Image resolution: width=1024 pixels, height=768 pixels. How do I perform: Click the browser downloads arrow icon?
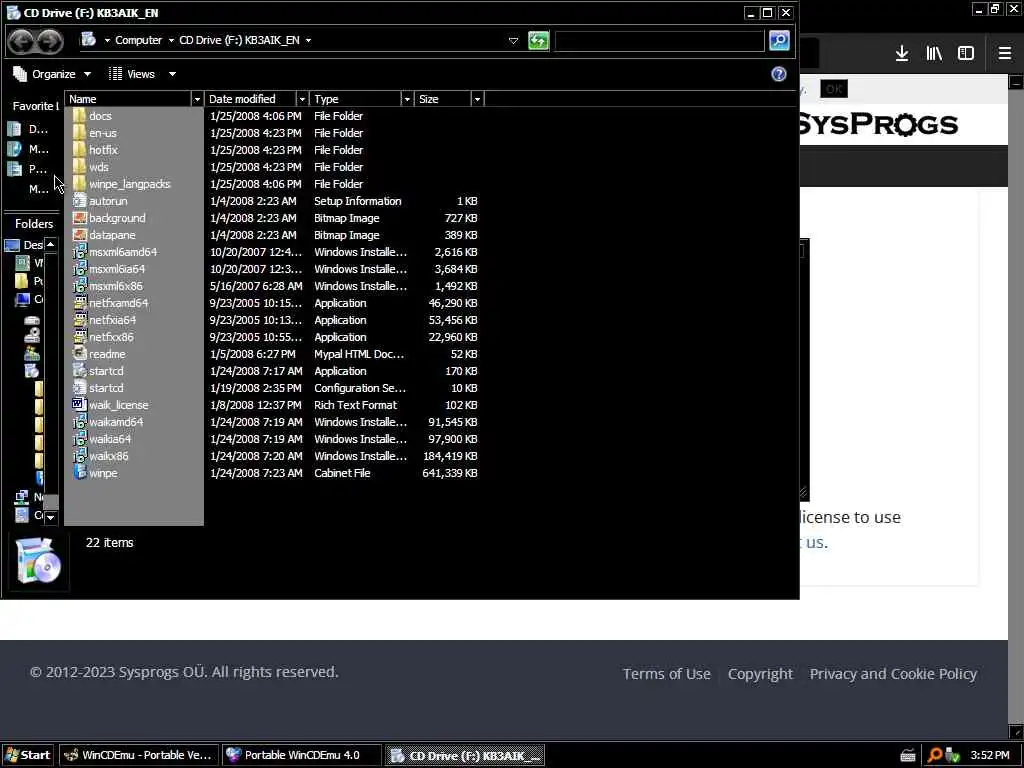pyautogui.click(x=902, y=54)
